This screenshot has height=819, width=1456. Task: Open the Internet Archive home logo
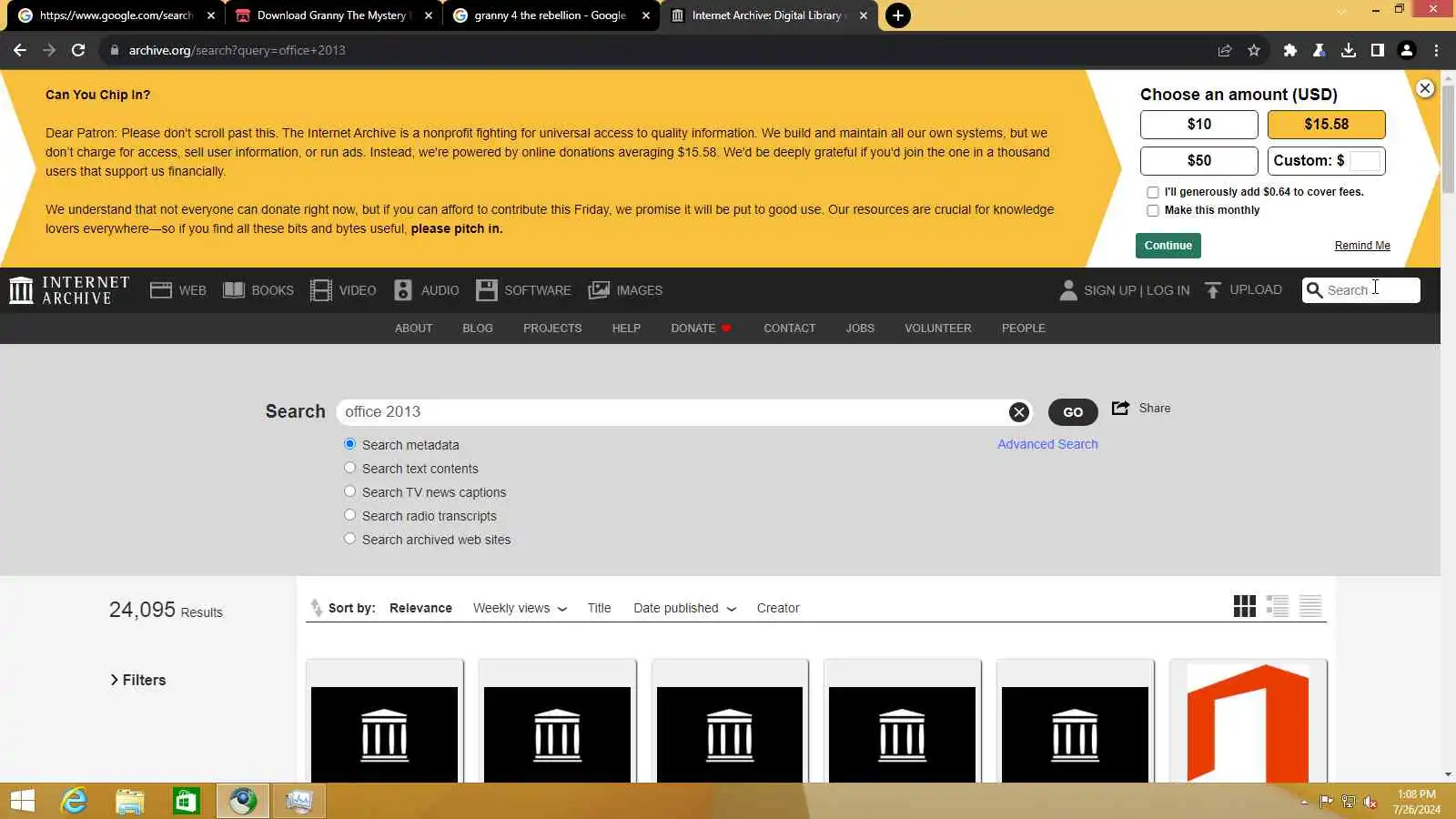click(69, 290)
